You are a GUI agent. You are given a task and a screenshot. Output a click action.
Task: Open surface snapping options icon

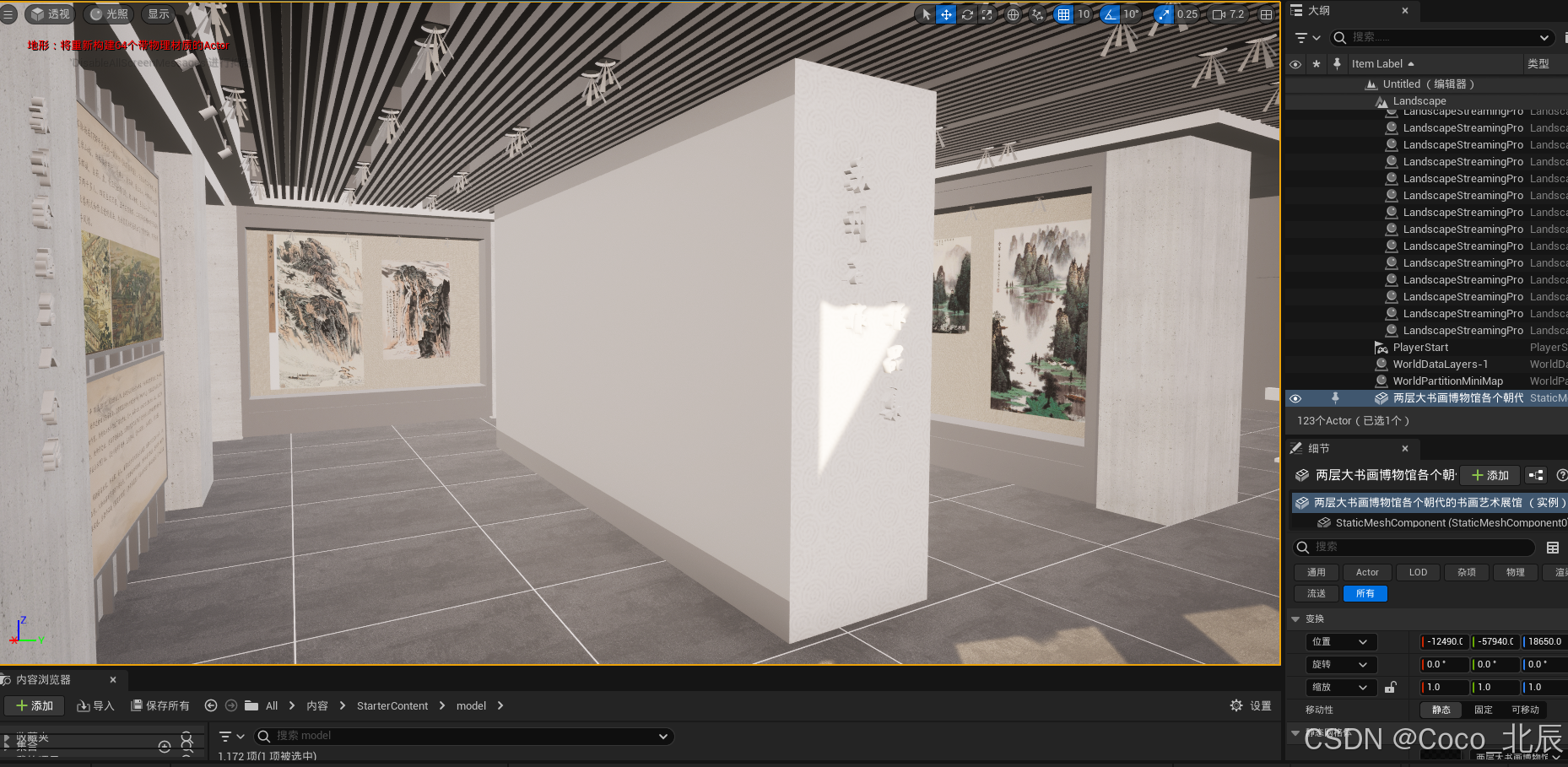pyautogui.click(x=1037, y=14)
